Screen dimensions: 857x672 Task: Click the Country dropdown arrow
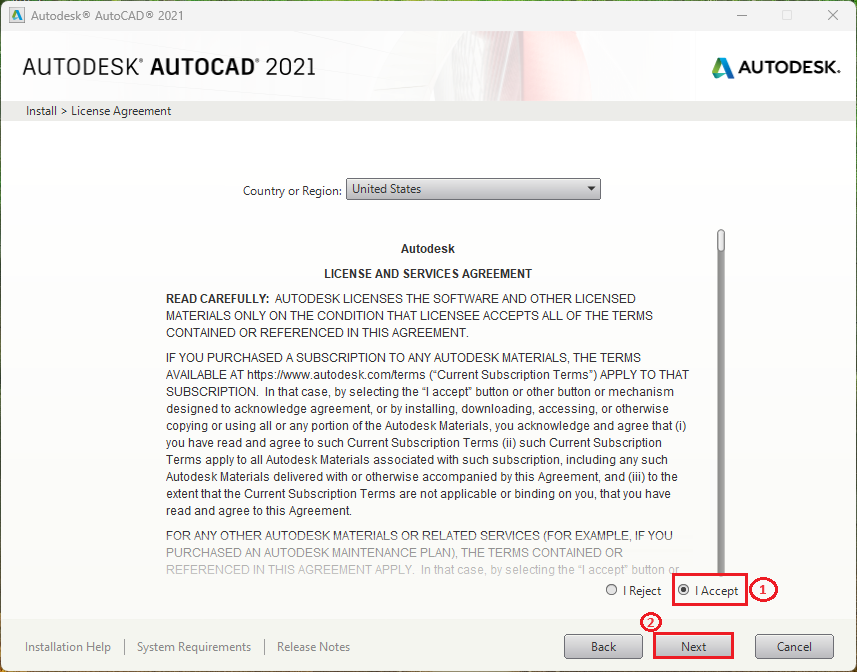pos(591,188)
